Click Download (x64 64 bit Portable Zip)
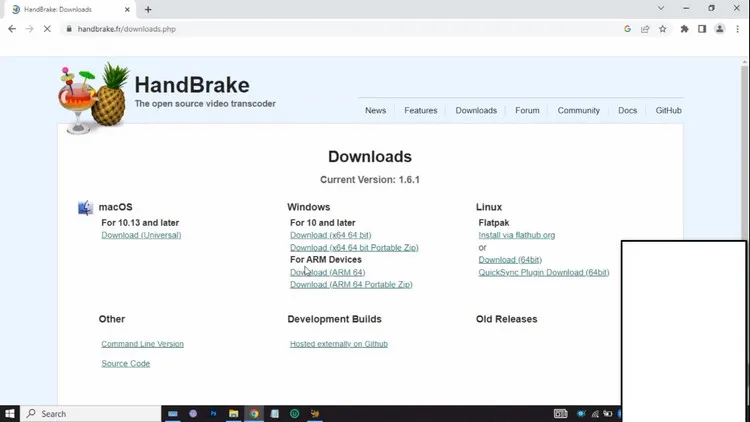Screen dimensions: 750x422 click(x=354, y=247)
